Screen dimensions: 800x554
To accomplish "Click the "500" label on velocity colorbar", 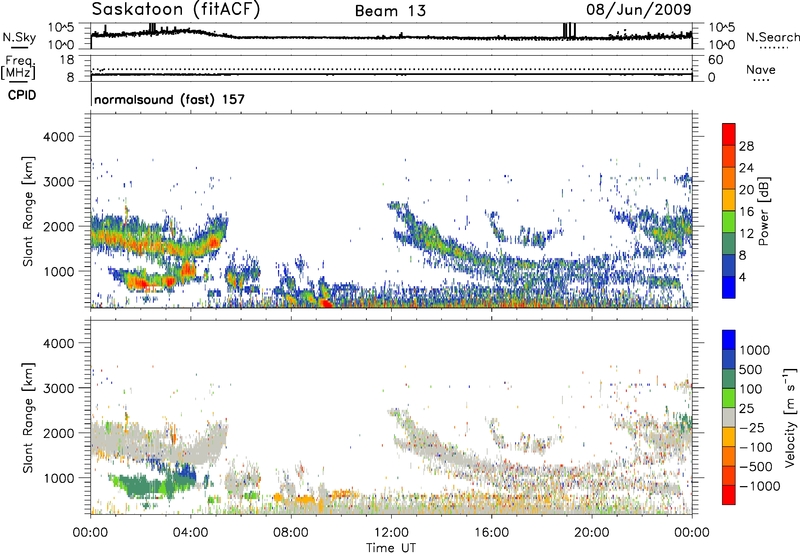I will pyautogui.click(x=753, y=370).
